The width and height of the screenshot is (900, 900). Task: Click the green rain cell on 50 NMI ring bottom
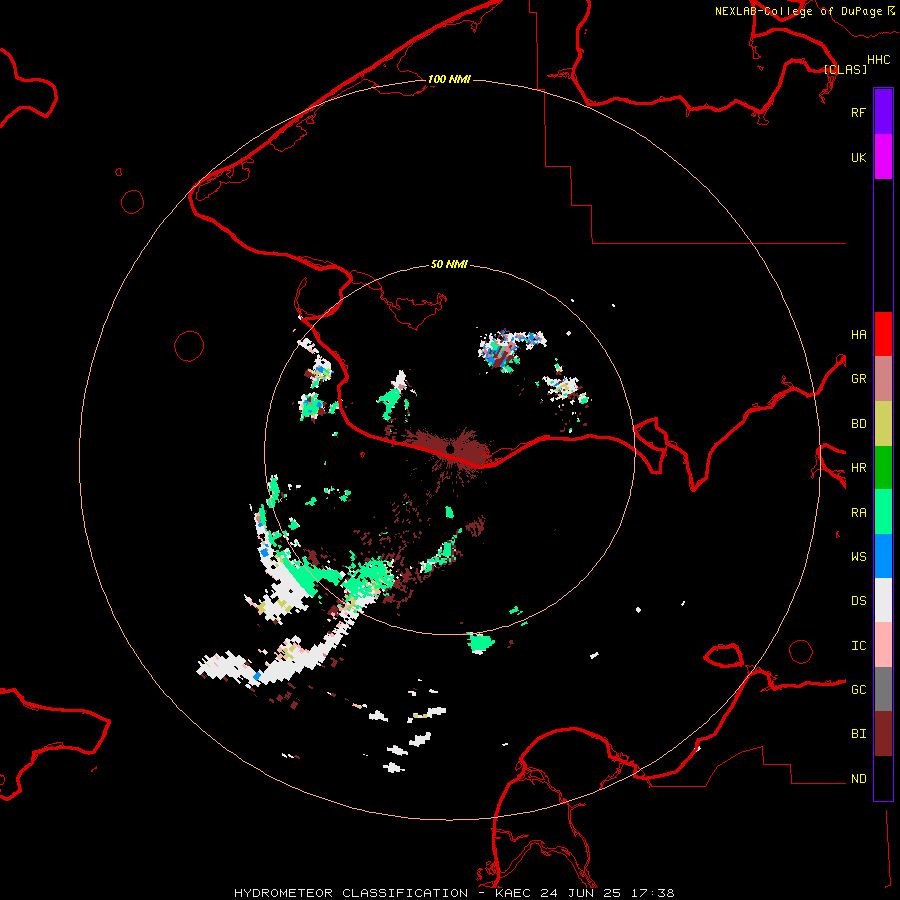point(481,642)
